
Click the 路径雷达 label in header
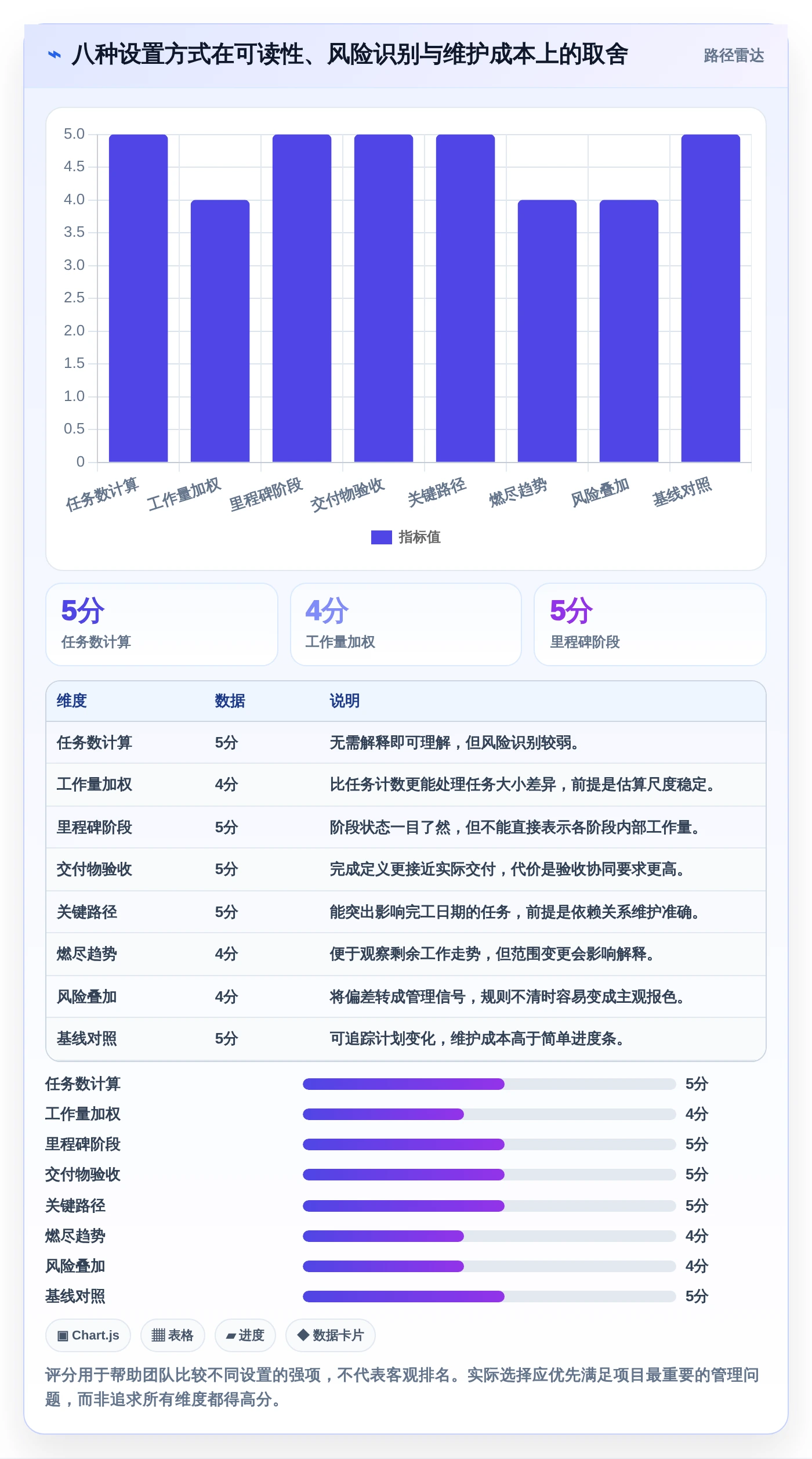(x=734, y=56)
